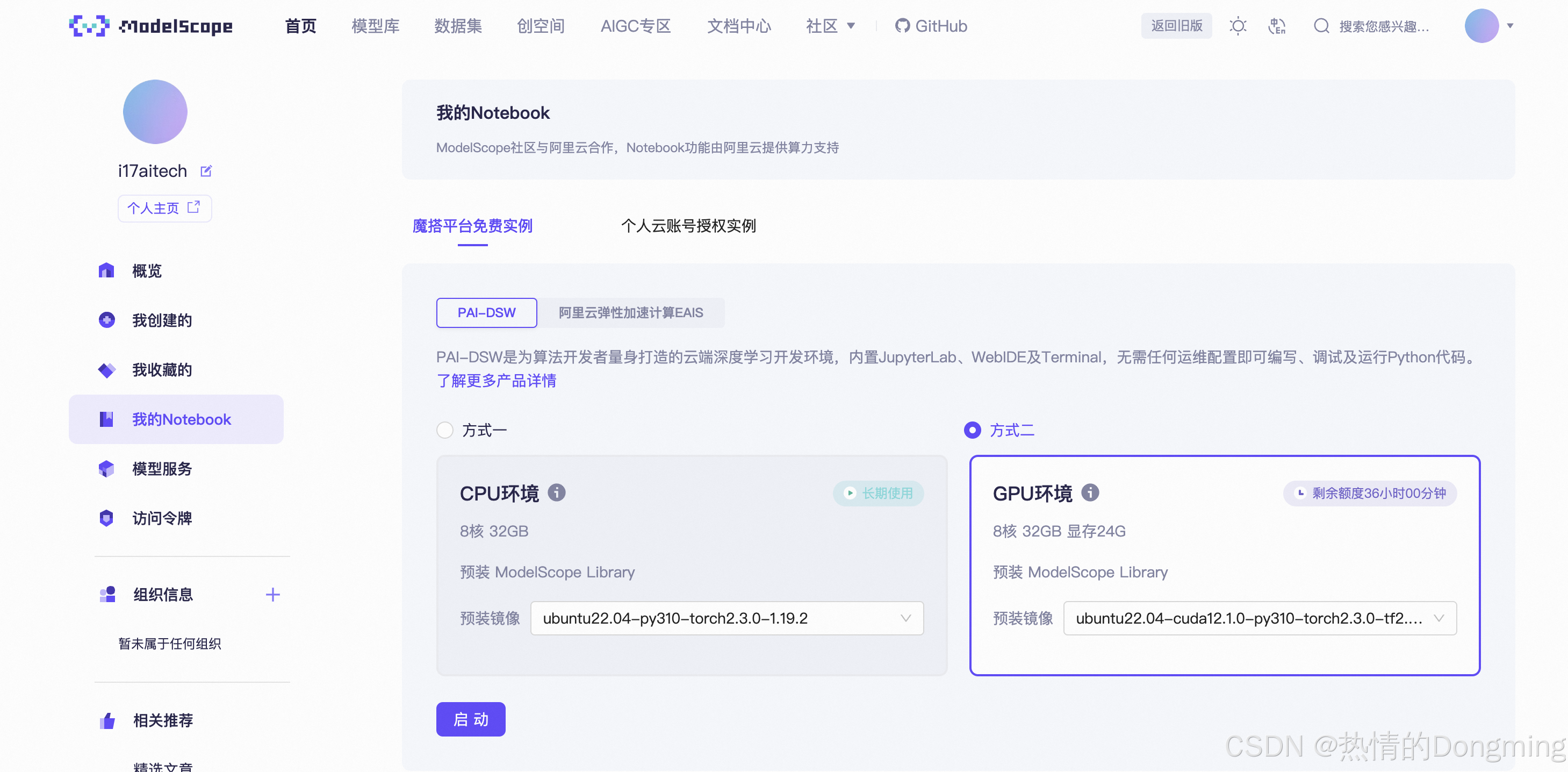Open the 了解更多产品详情 link
The image size is (1568, 772).
tap(496, 381)
